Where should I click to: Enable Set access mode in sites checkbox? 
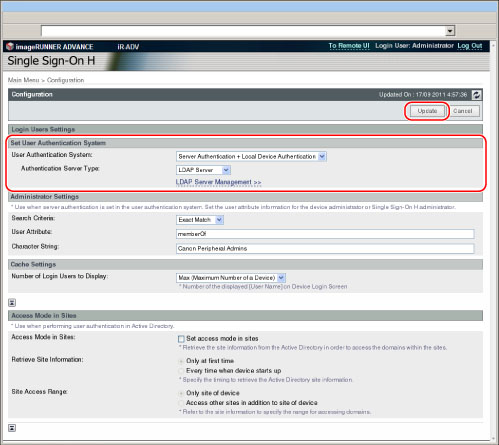point(181,339)
